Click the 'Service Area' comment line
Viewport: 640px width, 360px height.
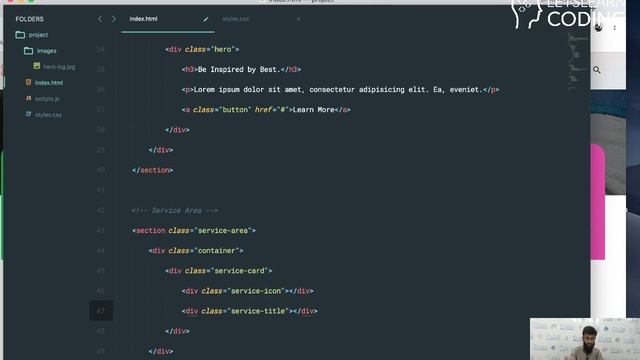pyautogui.click(x=175, y=211)
